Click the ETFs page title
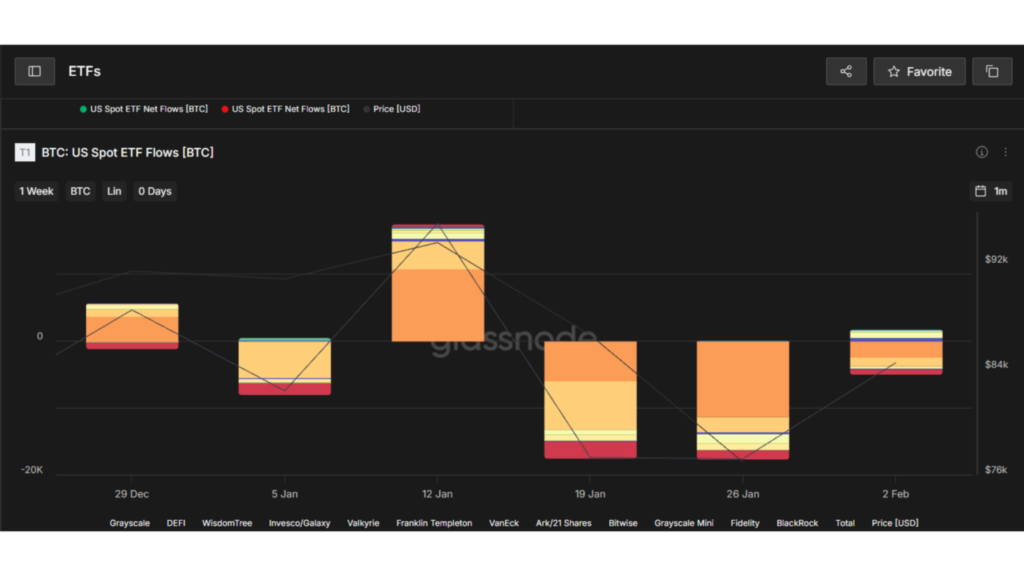Viewport: 1024px width, 576px height. coord(84,71)
